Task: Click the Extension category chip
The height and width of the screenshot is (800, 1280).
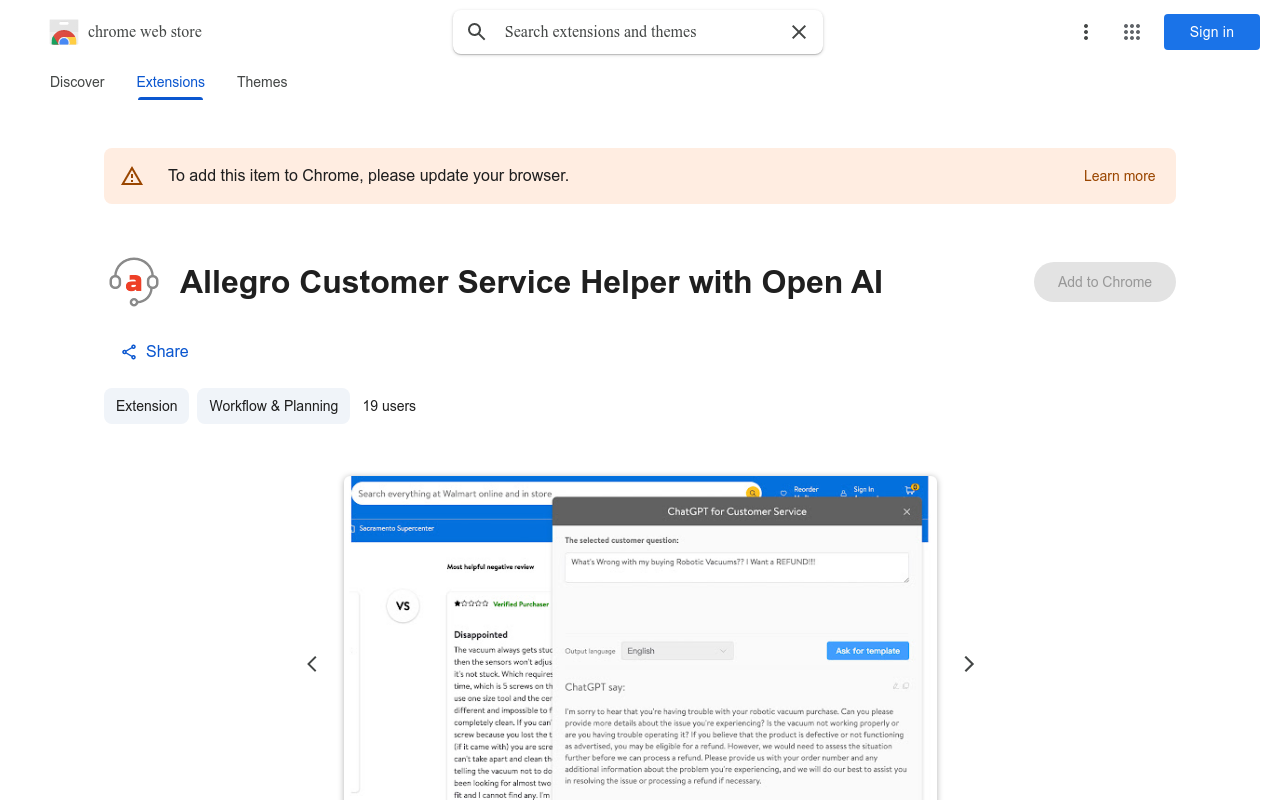Action: pos(146,406)
